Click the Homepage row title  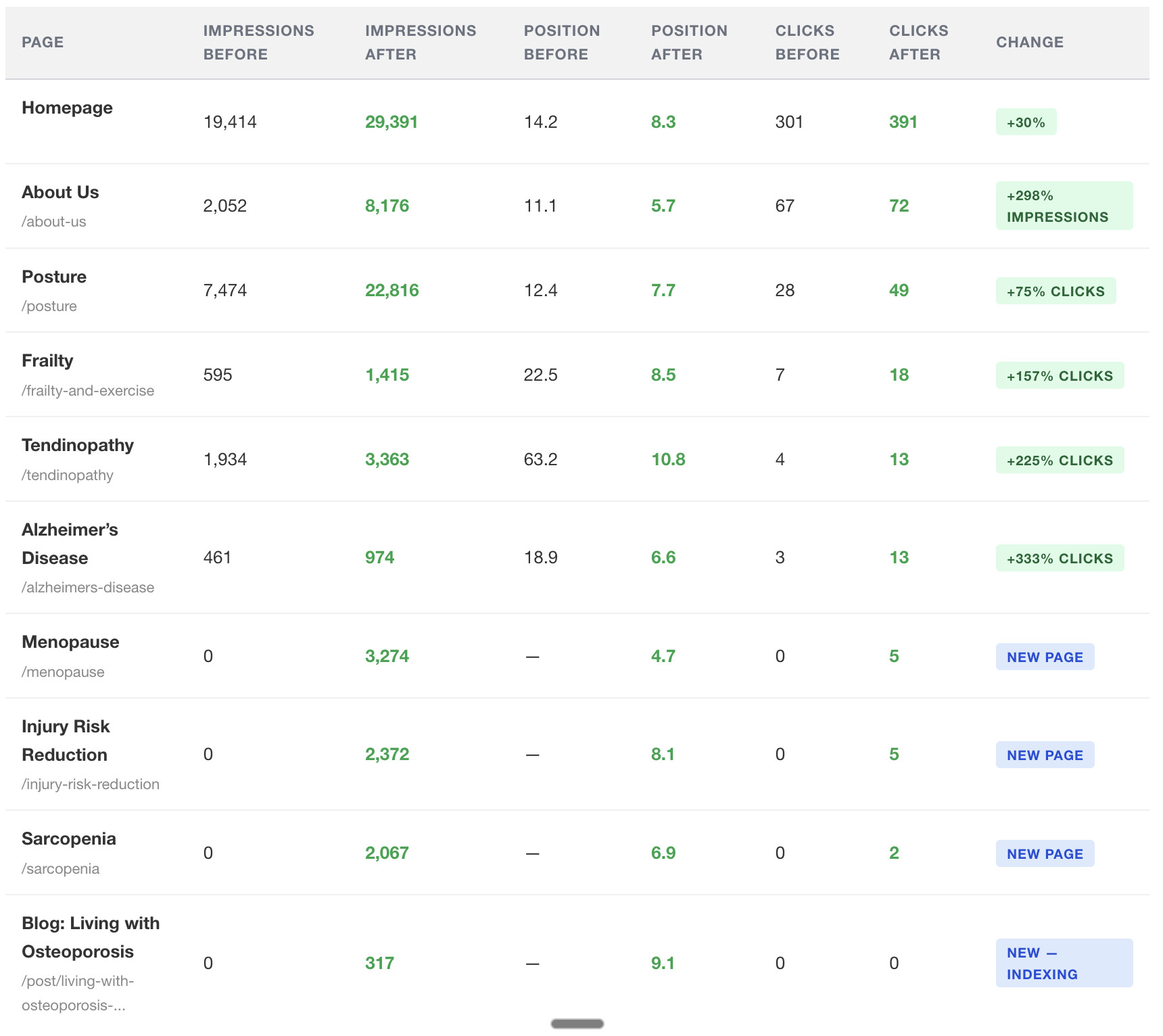click(x=67, y=108)
